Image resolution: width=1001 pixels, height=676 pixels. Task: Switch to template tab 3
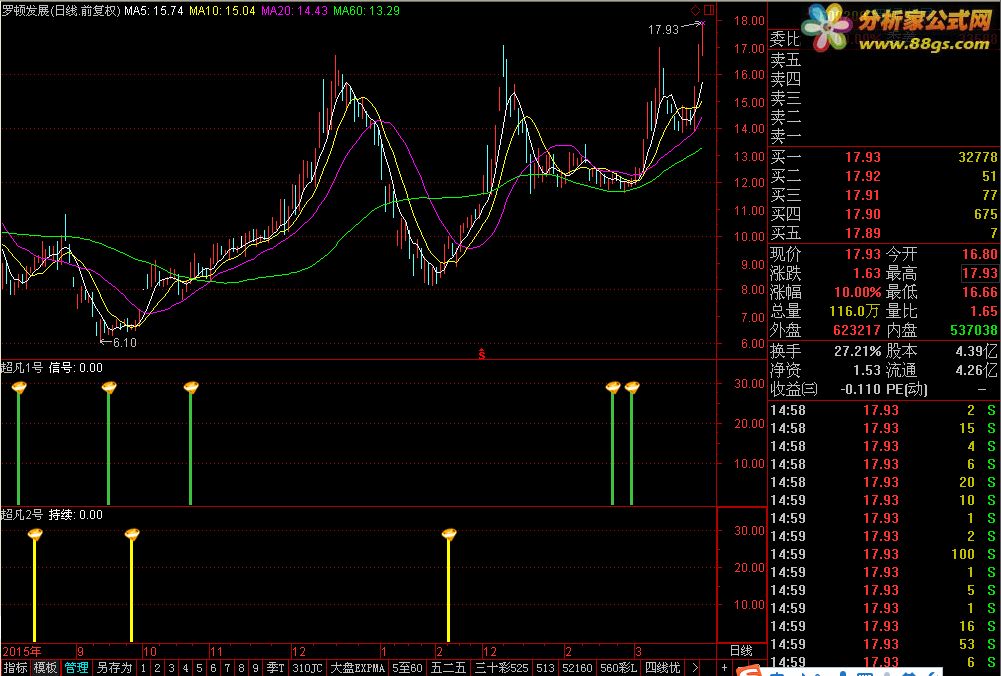(172, 668)
